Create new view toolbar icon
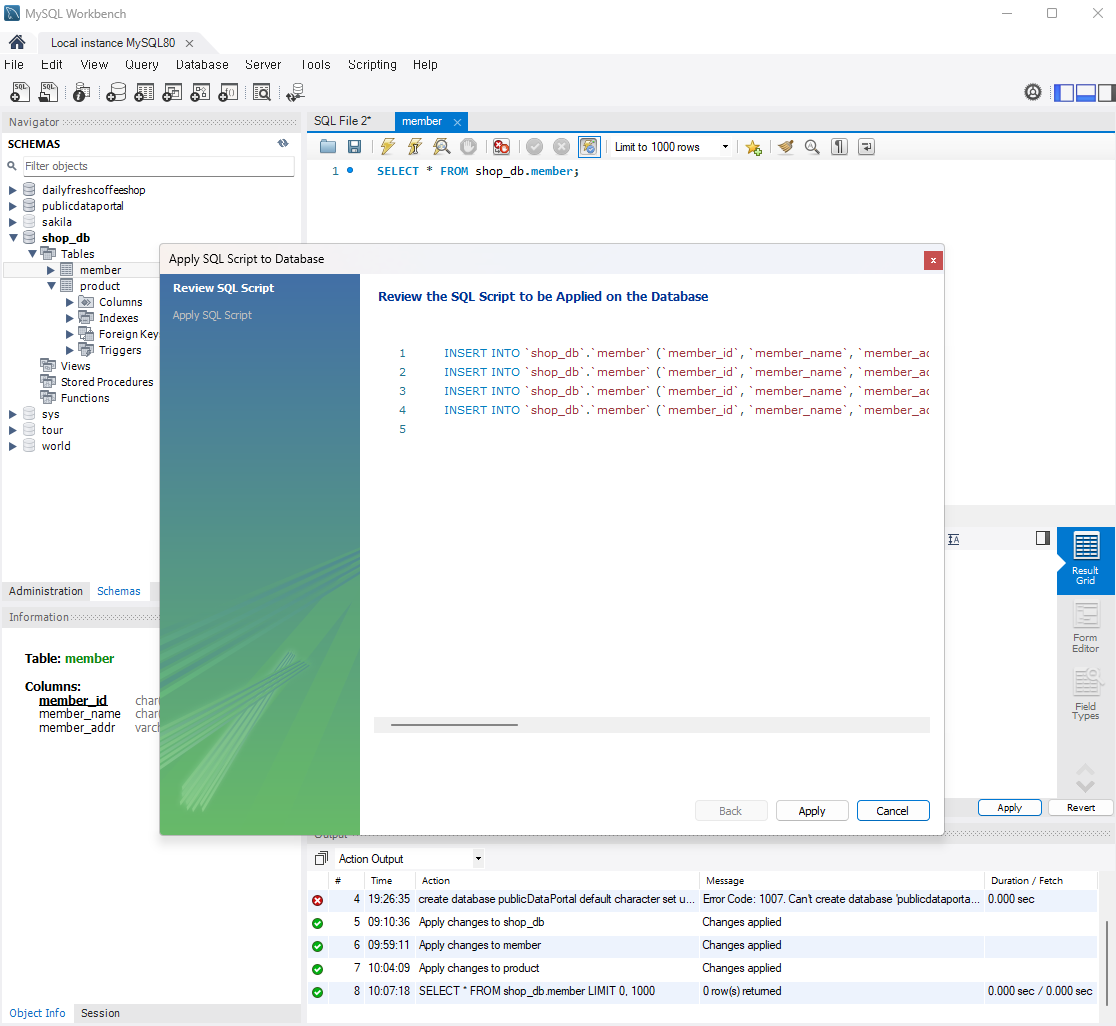 (x=172, y=92)
